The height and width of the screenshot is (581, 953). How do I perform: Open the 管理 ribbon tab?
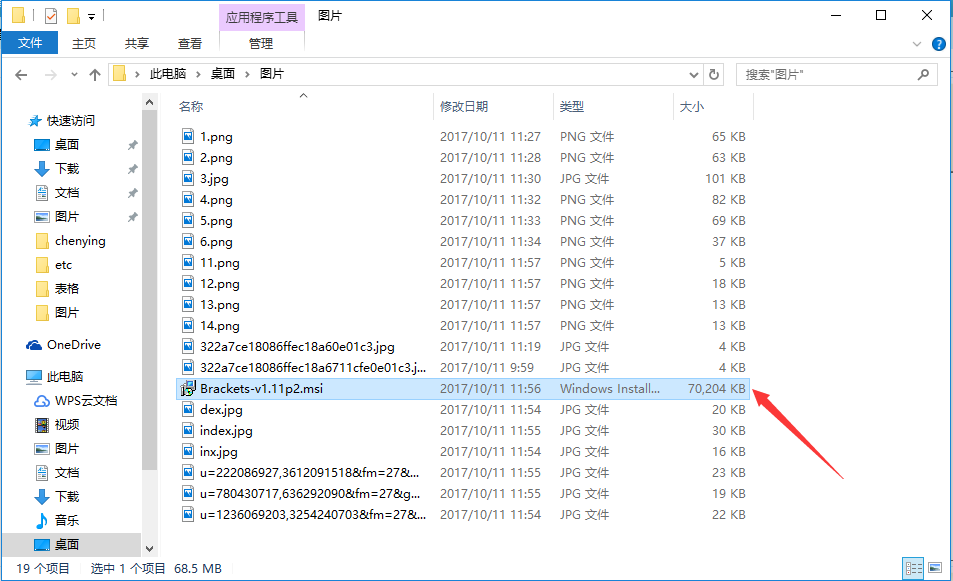pyautogui.click(x=261, y=43)
